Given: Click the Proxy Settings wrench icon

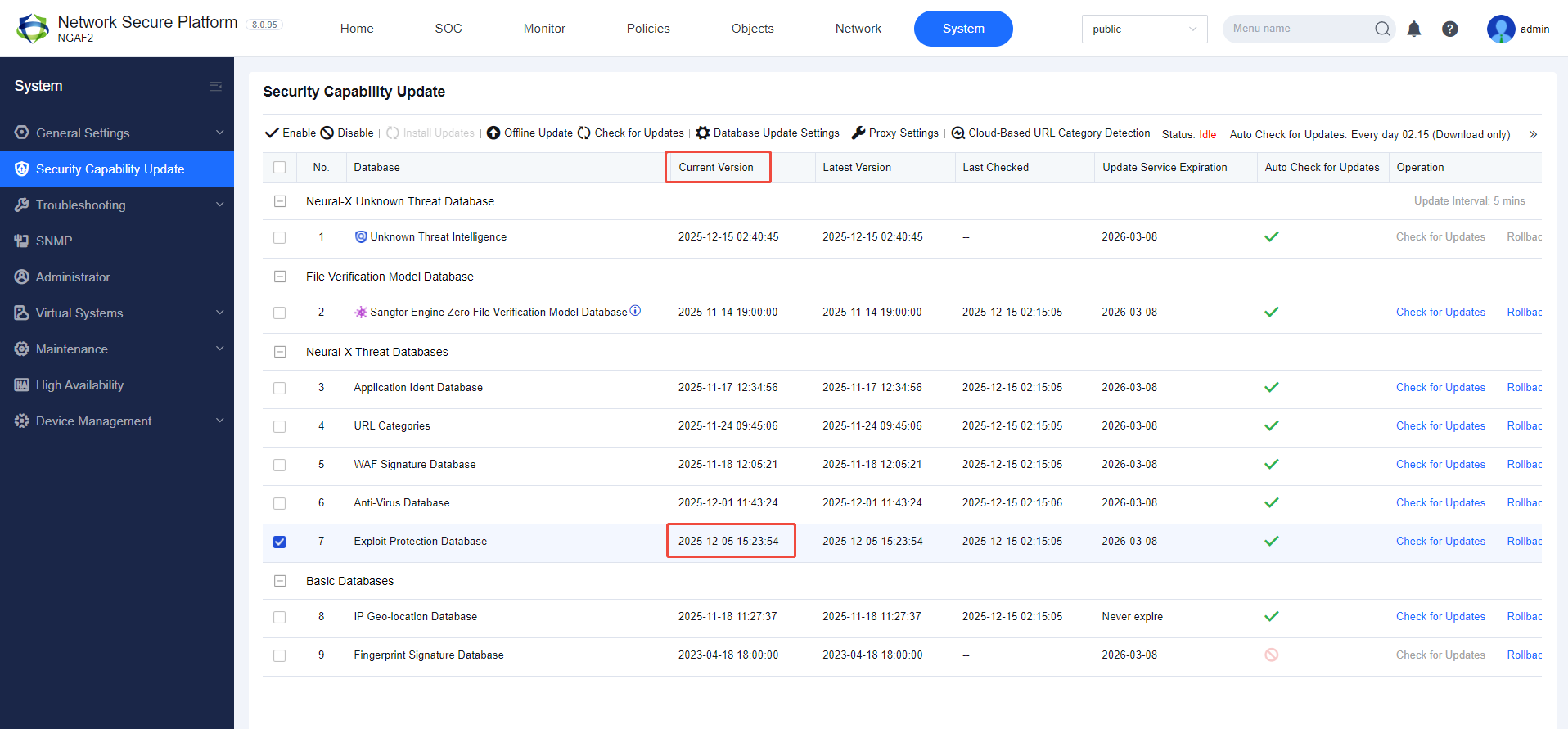Looking at the screenshot, I should [x=858, y=133].
